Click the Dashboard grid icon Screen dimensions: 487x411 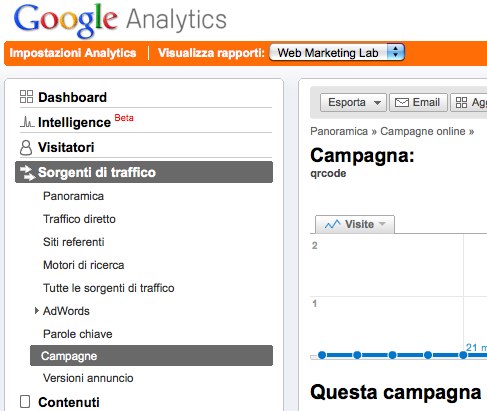tap(26, 97)
